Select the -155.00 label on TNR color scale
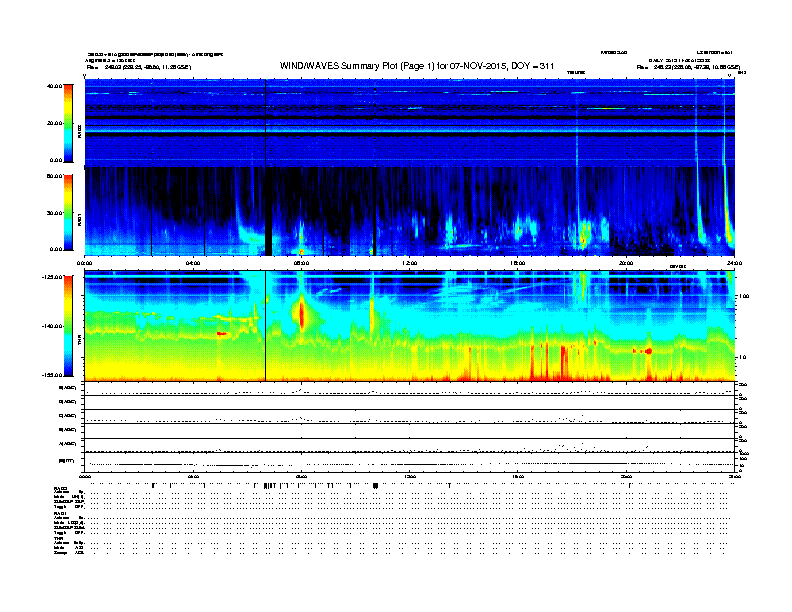Screen dimensions: 792x612 [x=53, y=375]
